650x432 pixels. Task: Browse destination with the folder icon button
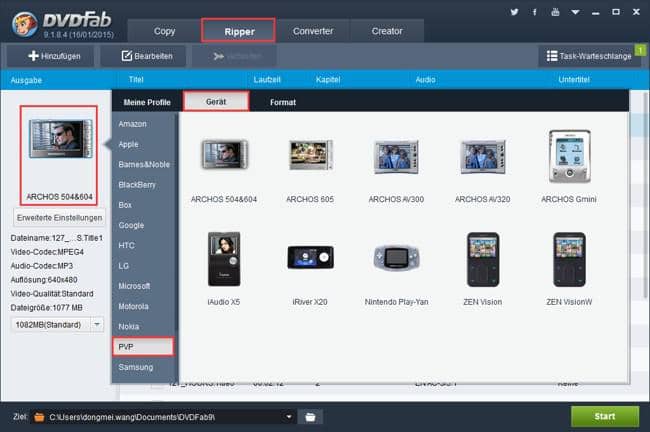point(310,417)
